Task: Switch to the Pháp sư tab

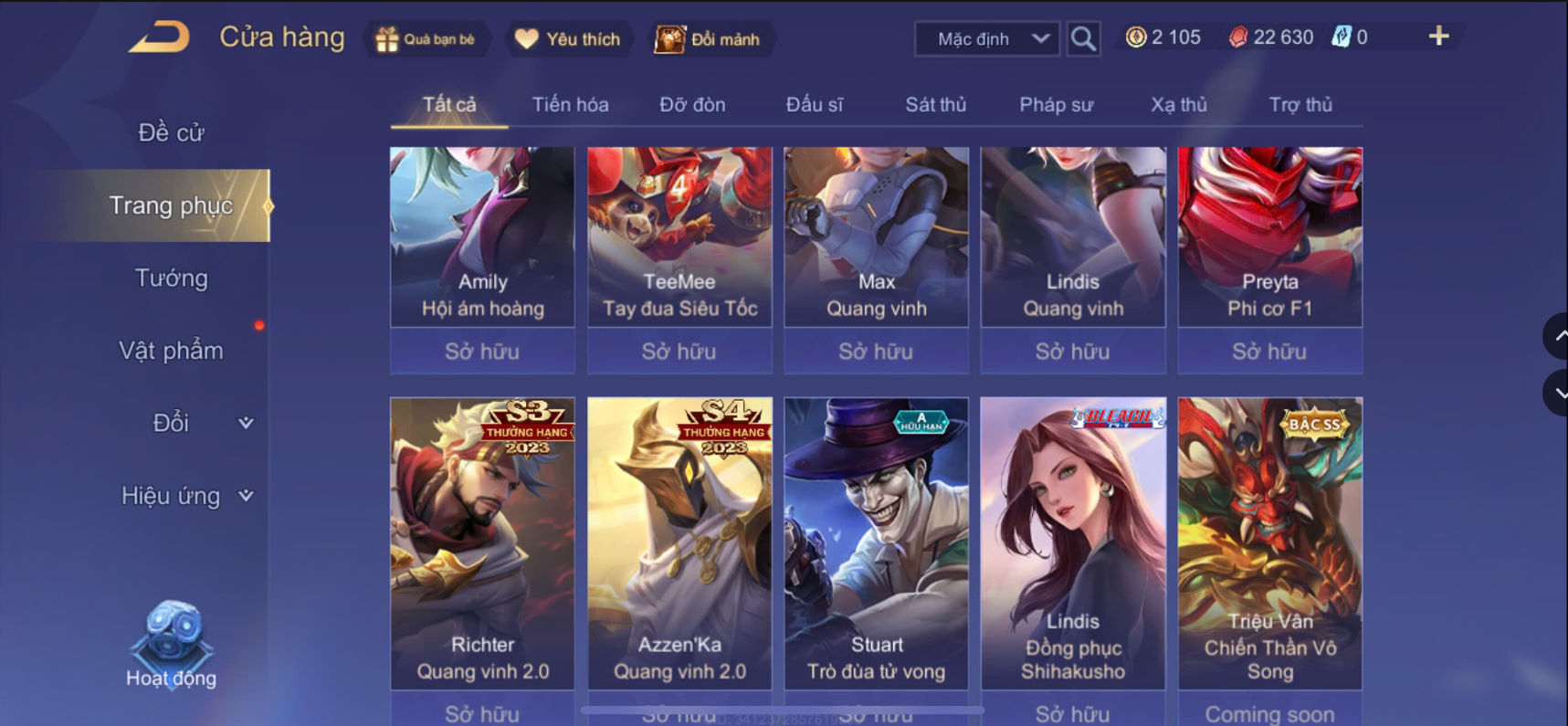Action: click(1056, 105)
